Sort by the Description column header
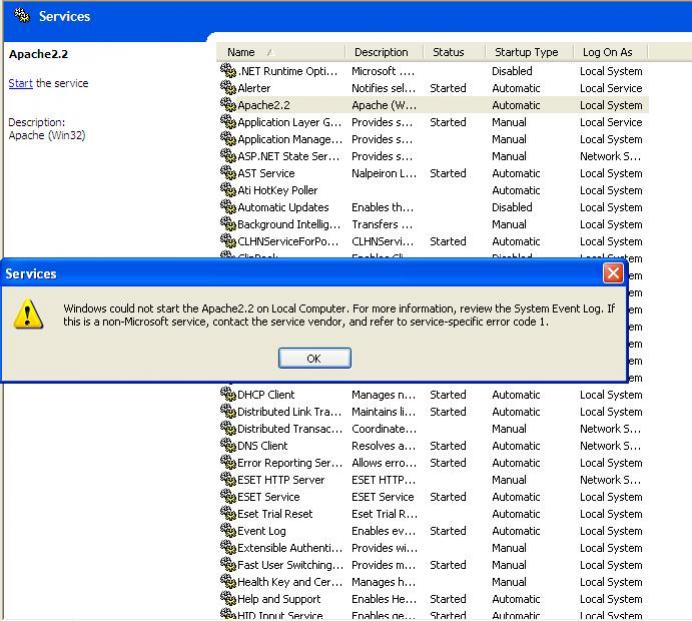The height and width of the screenshot is (621, 692). [384, 52]
